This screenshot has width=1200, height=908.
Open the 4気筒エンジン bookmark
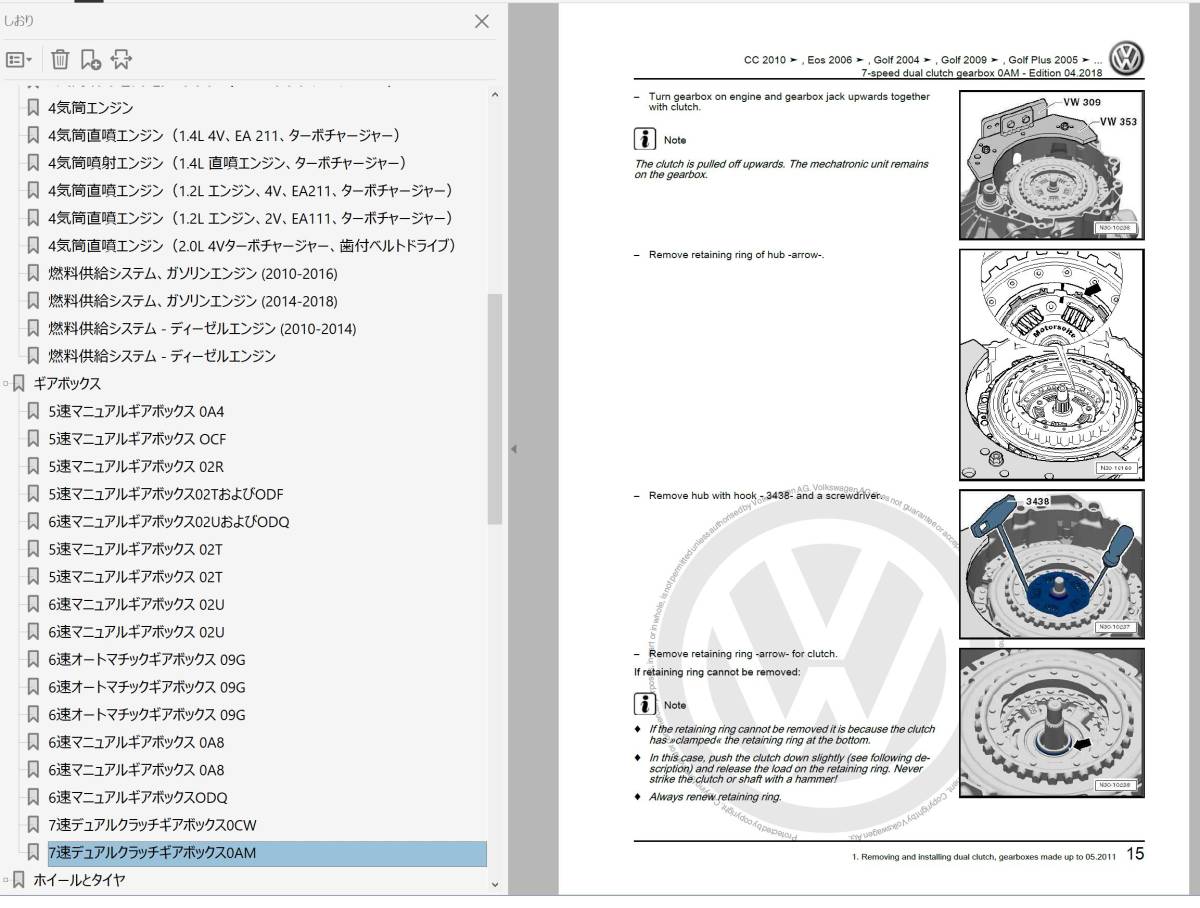[91, 108]
